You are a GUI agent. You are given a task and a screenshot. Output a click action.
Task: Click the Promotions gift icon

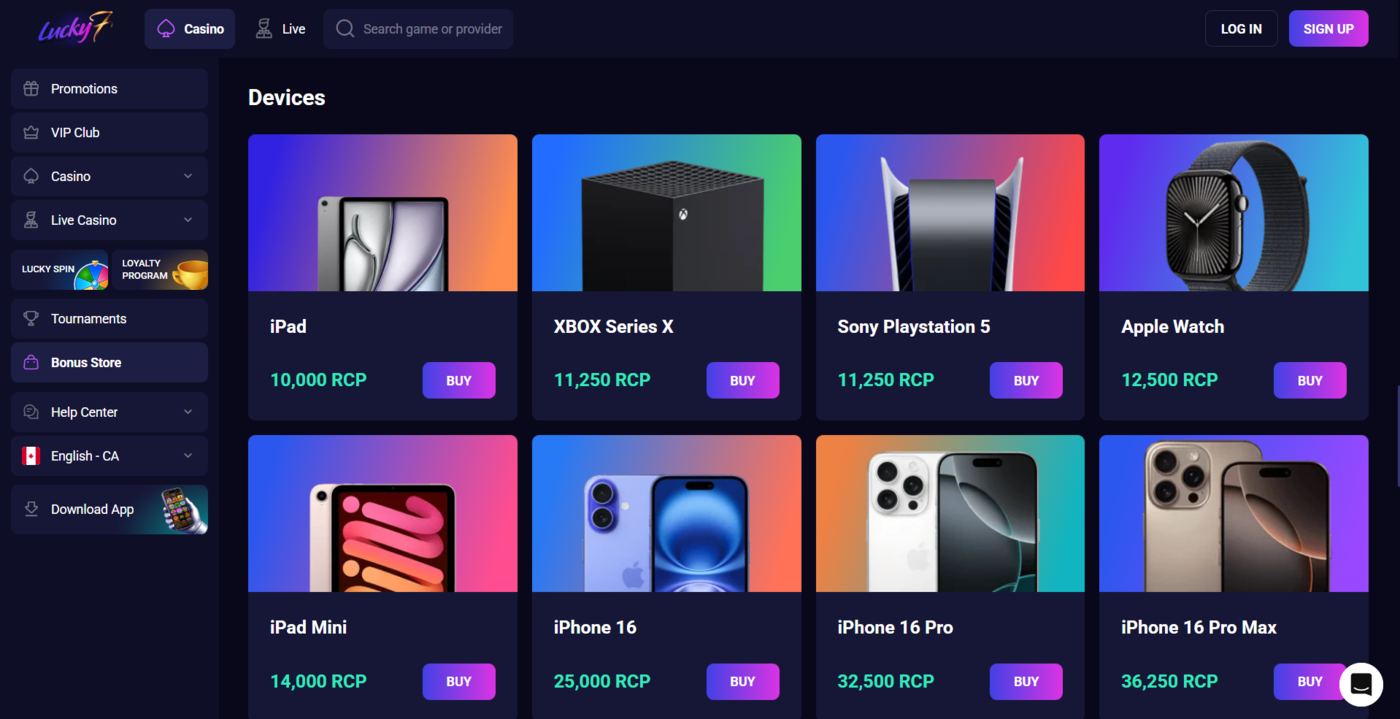31,89
